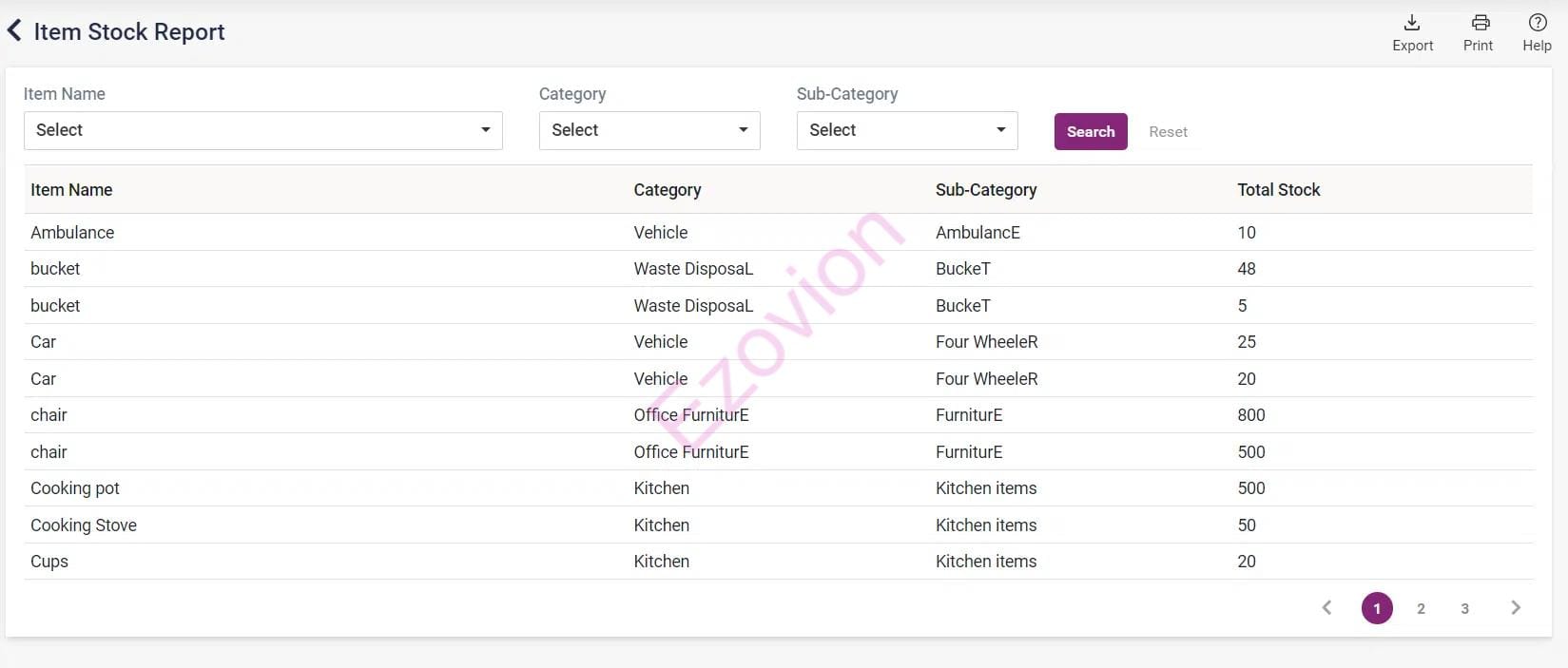Screen dimensions: 1568x668
Task: Print the item stock report
Action: click(x=1479, y=32)
